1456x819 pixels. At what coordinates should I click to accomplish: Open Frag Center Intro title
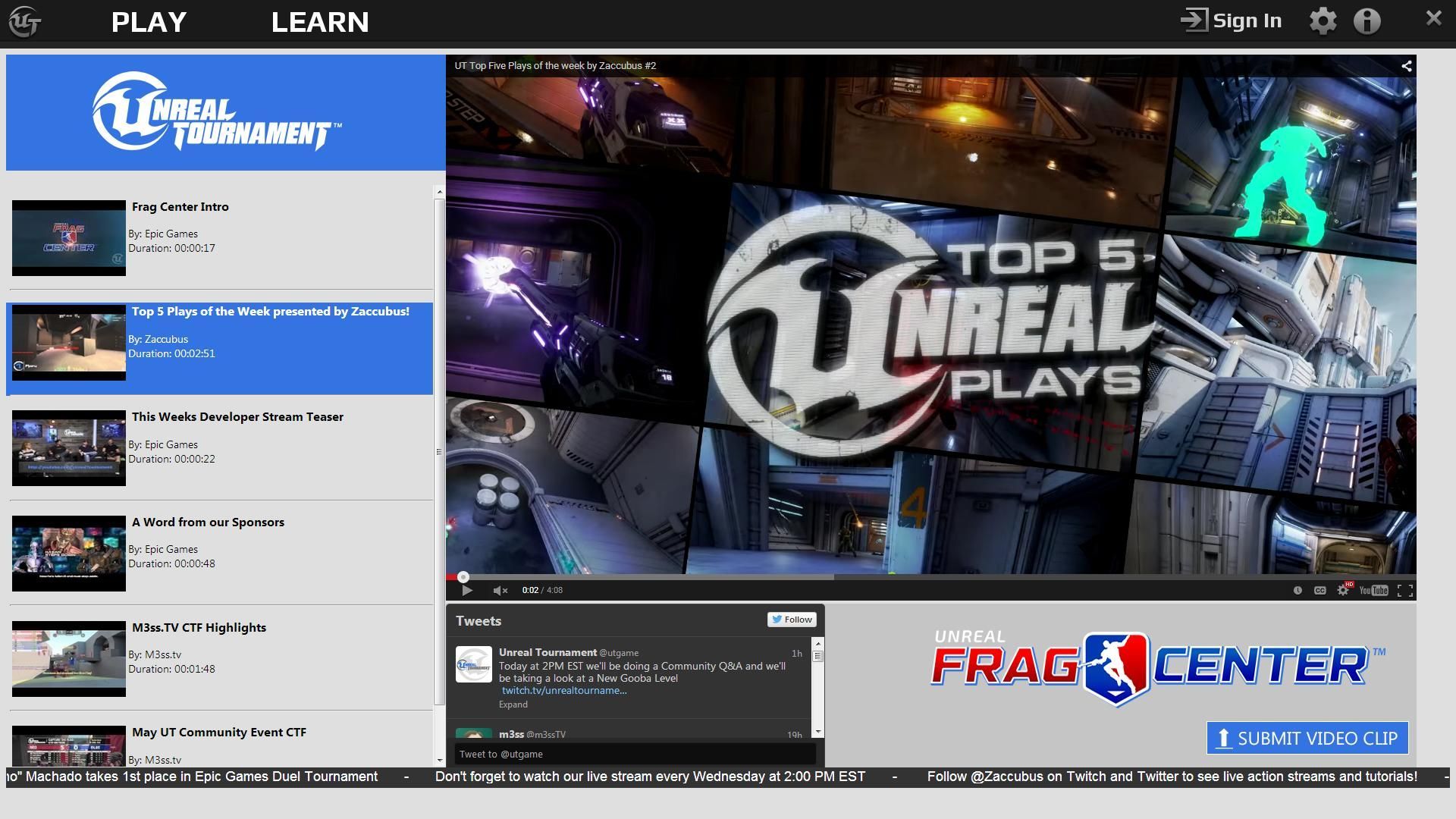tap(180, 207)
